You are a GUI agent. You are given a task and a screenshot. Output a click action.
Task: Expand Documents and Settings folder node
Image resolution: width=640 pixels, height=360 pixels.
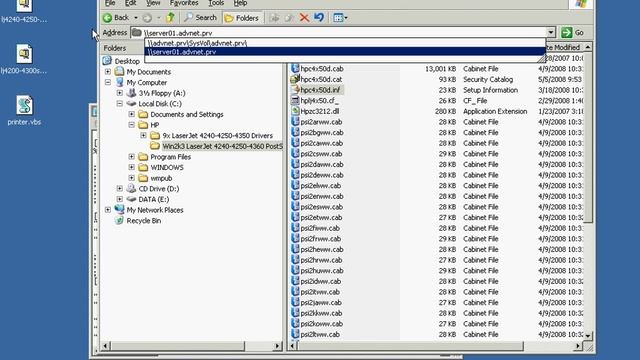coord(131,114)
